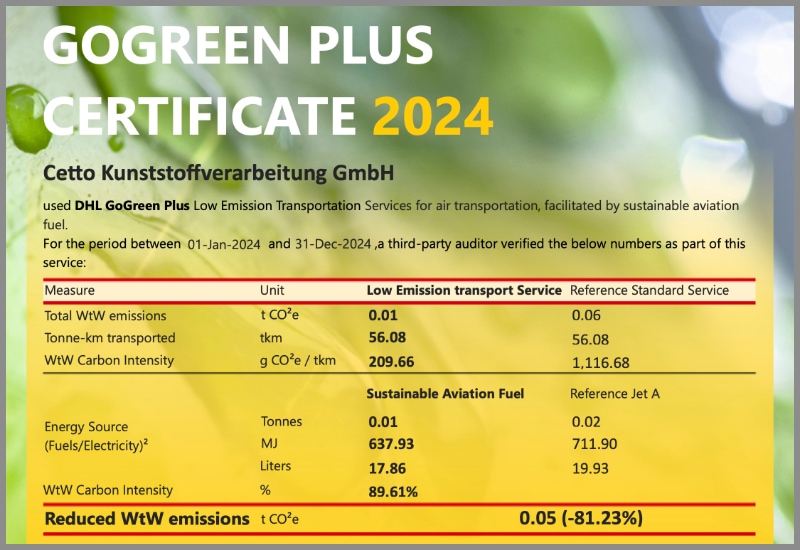This screenshot has width=800, height=550.
Task: Click the 'Unit' column header
Action: click(x=272, y=290)
